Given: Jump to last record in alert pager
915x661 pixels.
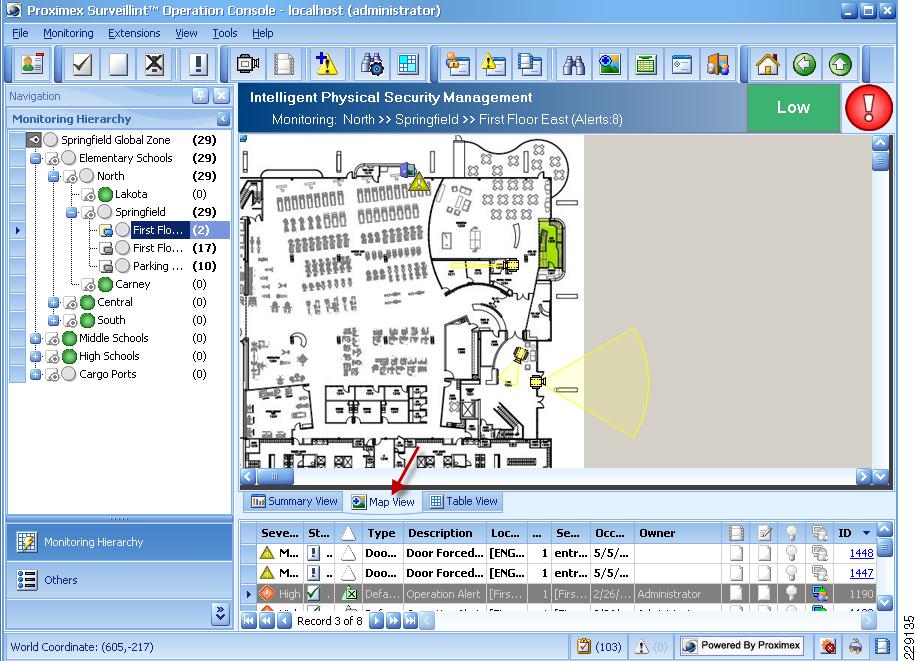Looking at the screenshot, I should [x=410, y=621].
